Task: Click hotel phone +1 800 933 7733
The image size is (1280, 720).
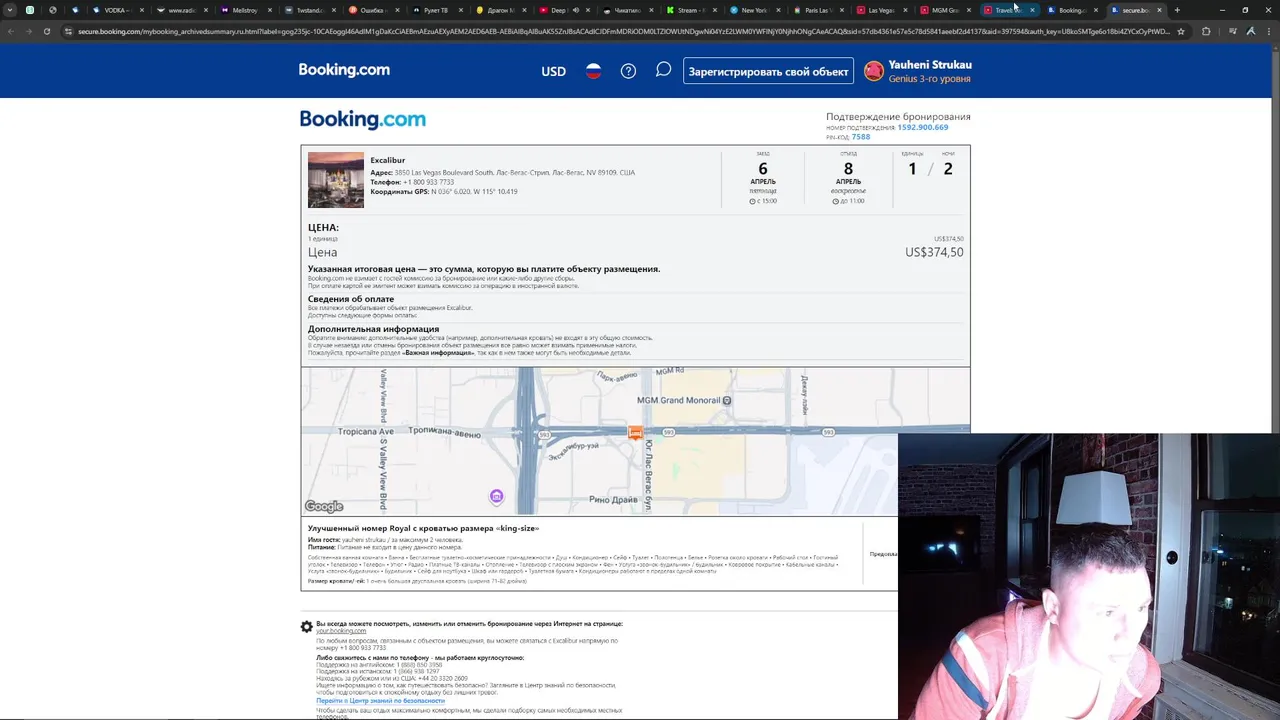Action: click(429, 182)
